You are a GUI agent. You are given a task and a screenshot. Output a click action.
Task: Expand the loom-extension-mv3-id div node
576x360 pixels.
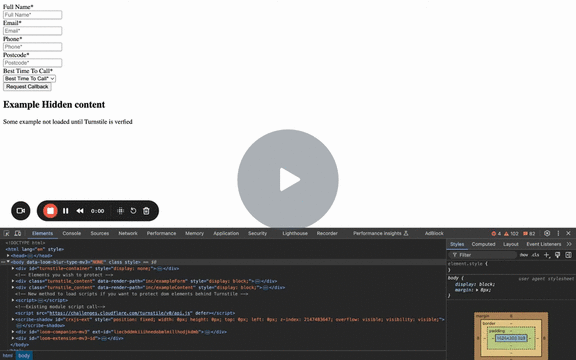pos(13,338)
